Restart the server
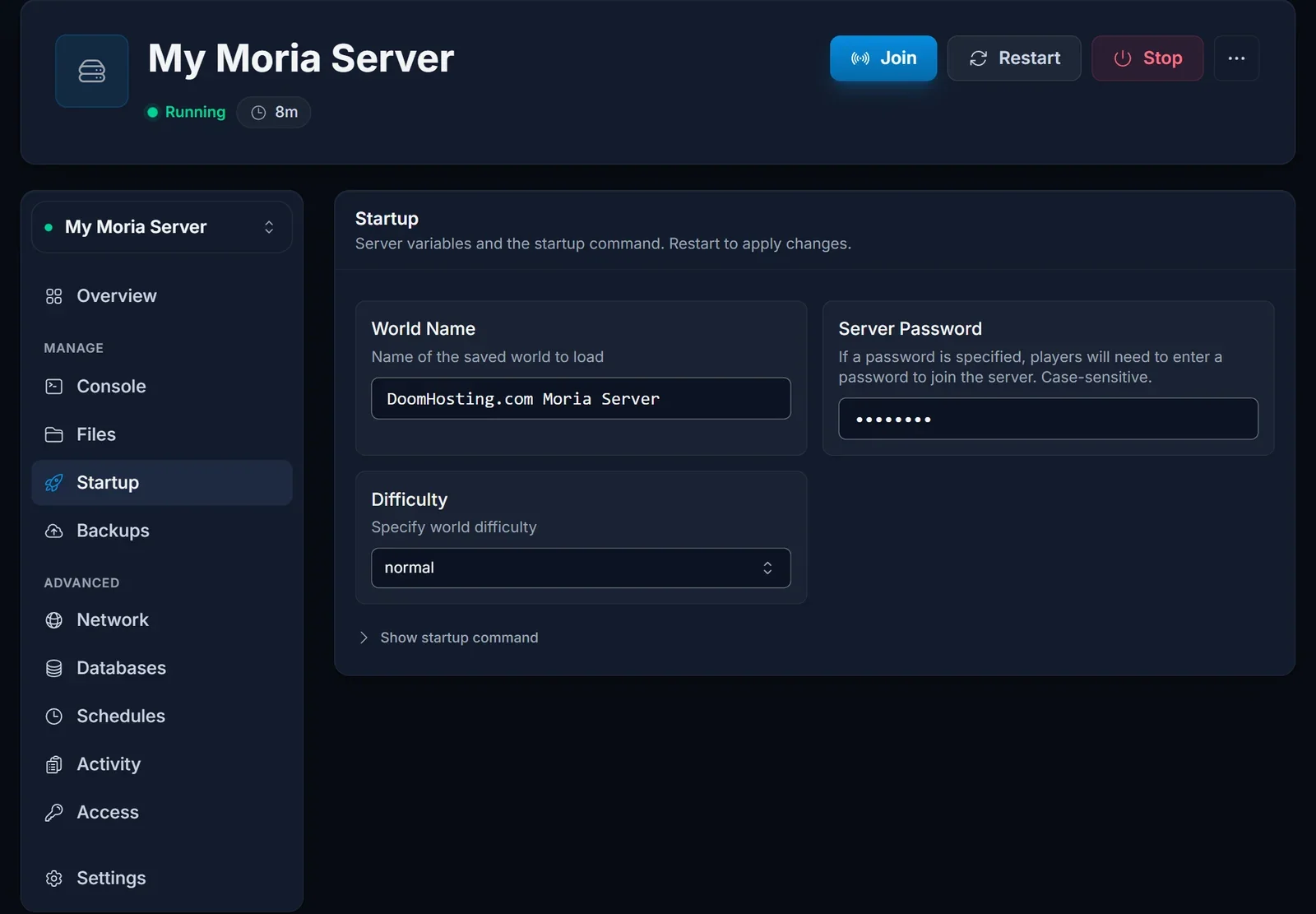 click(x=1014, y=58)
